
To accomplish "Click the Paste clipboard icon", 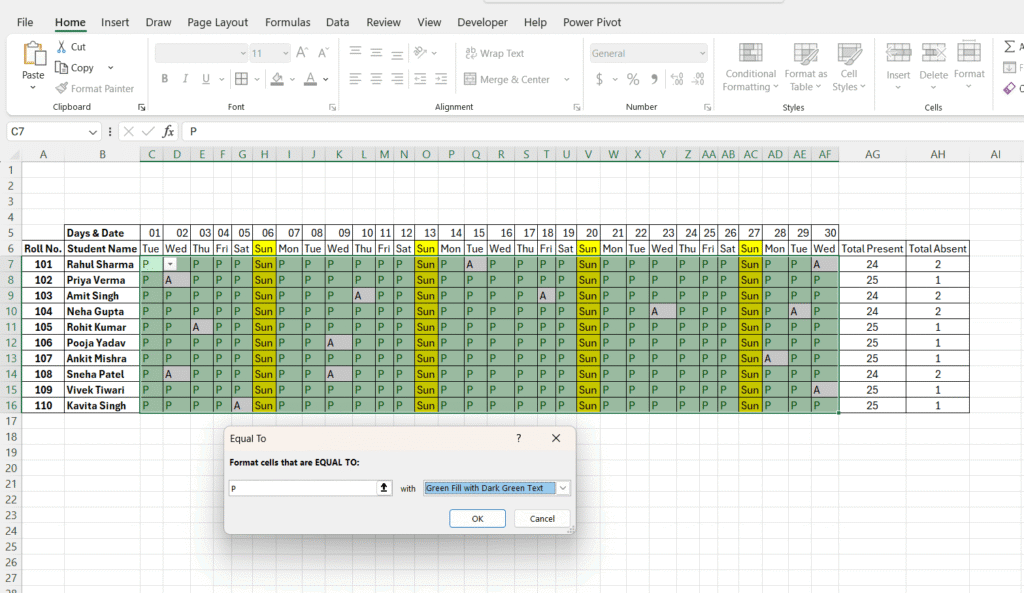I will coord(33,54).
